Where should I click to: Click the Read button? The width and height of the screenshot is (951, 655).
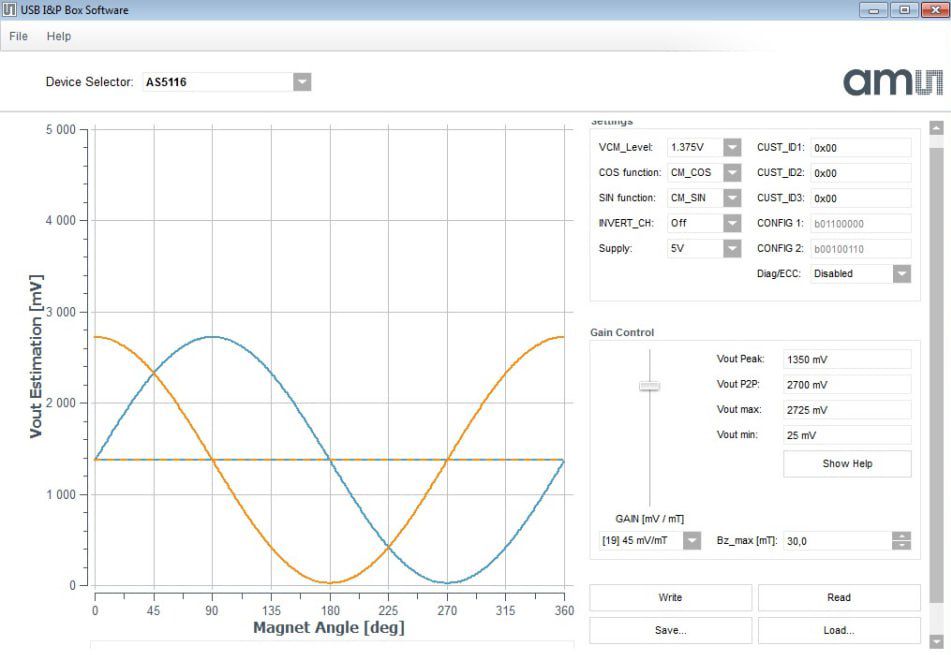tap(838, 597)
